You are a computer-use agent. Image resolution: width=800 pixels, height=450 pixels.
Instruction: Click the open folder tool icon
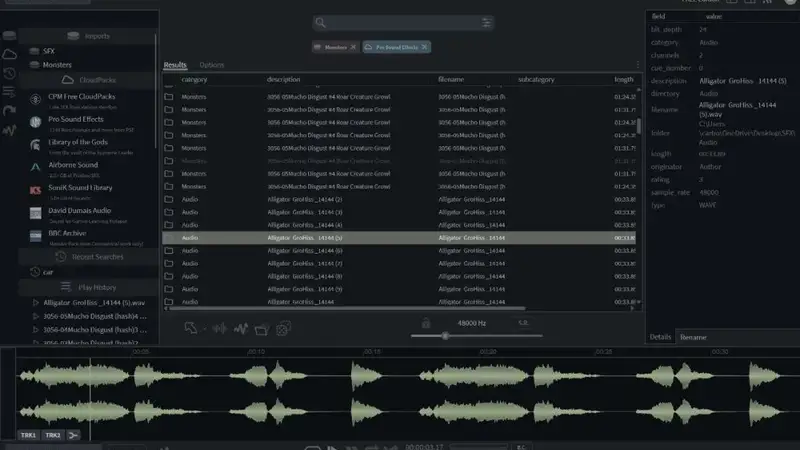[262, 329]
